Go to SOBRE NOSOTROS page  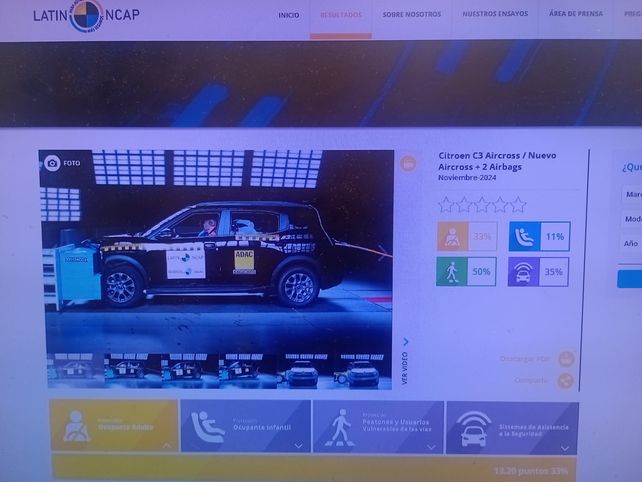tap(411, 14)
